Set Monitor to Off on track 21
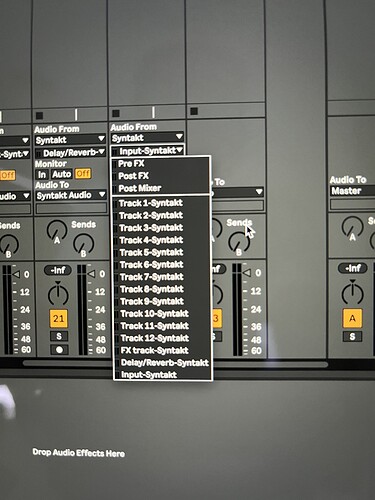The width and height of the screenshot is (375, 500). (x=83, y=174)
